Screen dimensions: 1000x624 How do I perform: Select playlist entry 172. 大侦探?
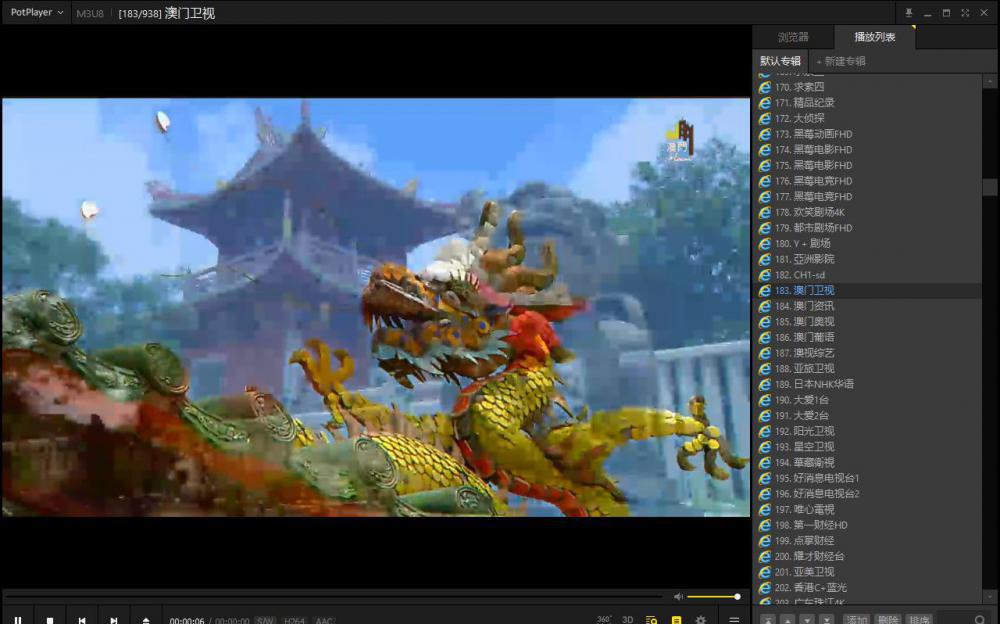(869, 118)
